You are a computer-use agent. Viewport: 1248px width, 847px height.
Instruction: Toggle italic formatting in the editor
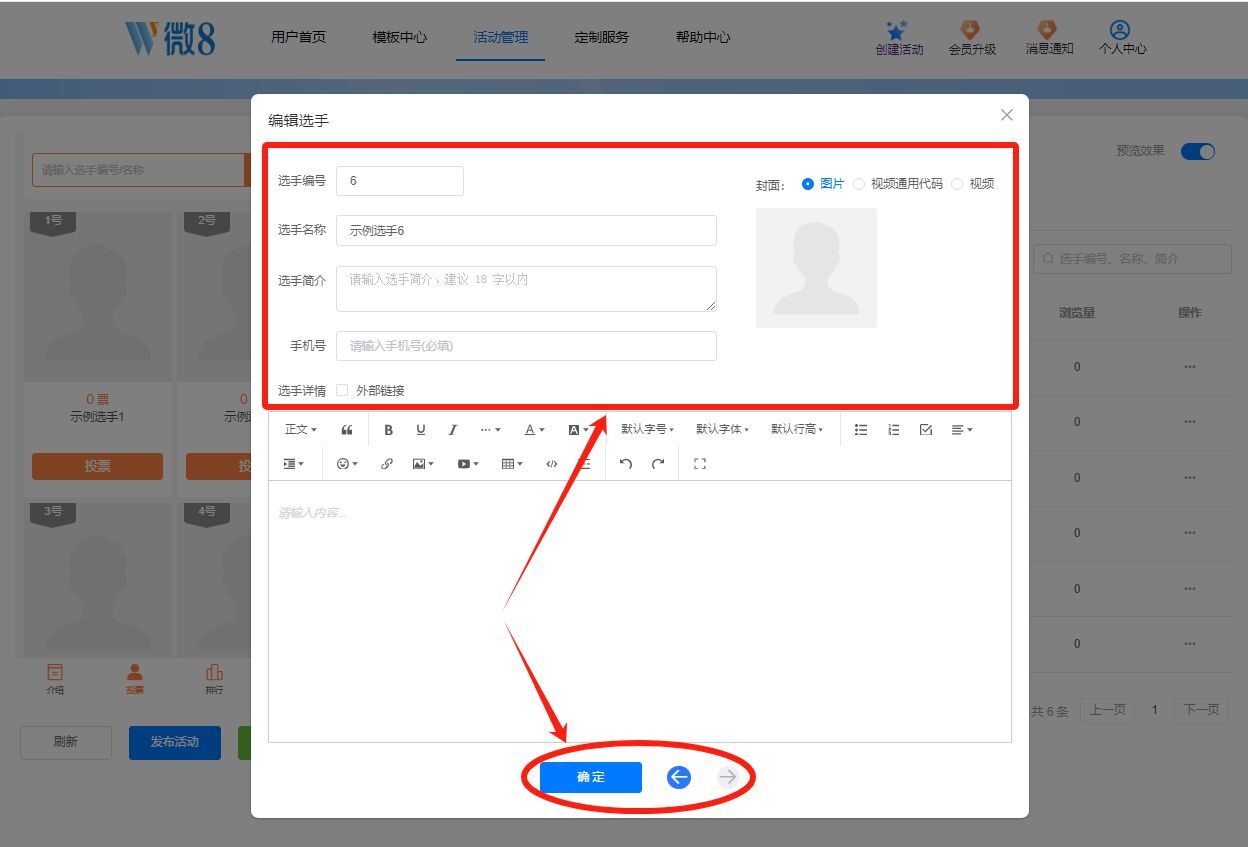point(452,430)
